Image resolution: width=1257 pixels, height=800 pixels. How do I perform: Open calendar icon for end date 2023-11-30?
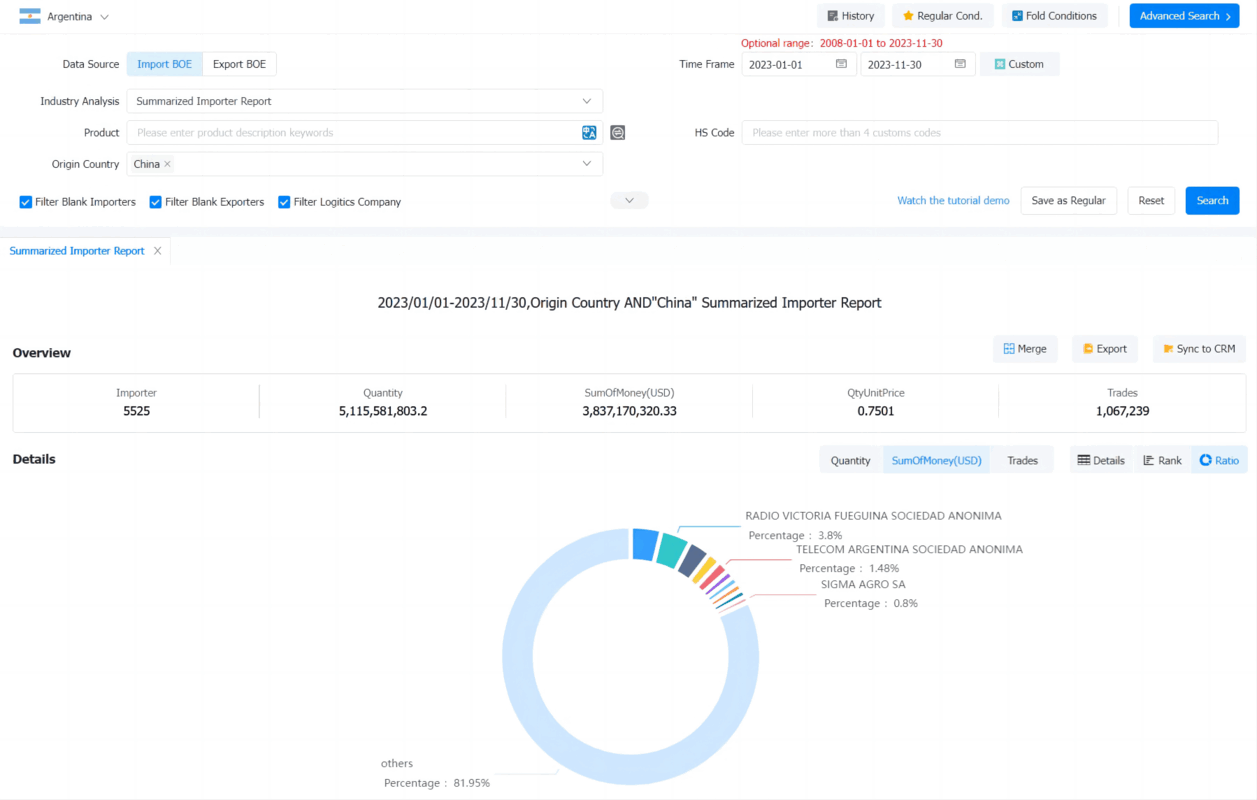pyautogui.click(x=960, y=64)
